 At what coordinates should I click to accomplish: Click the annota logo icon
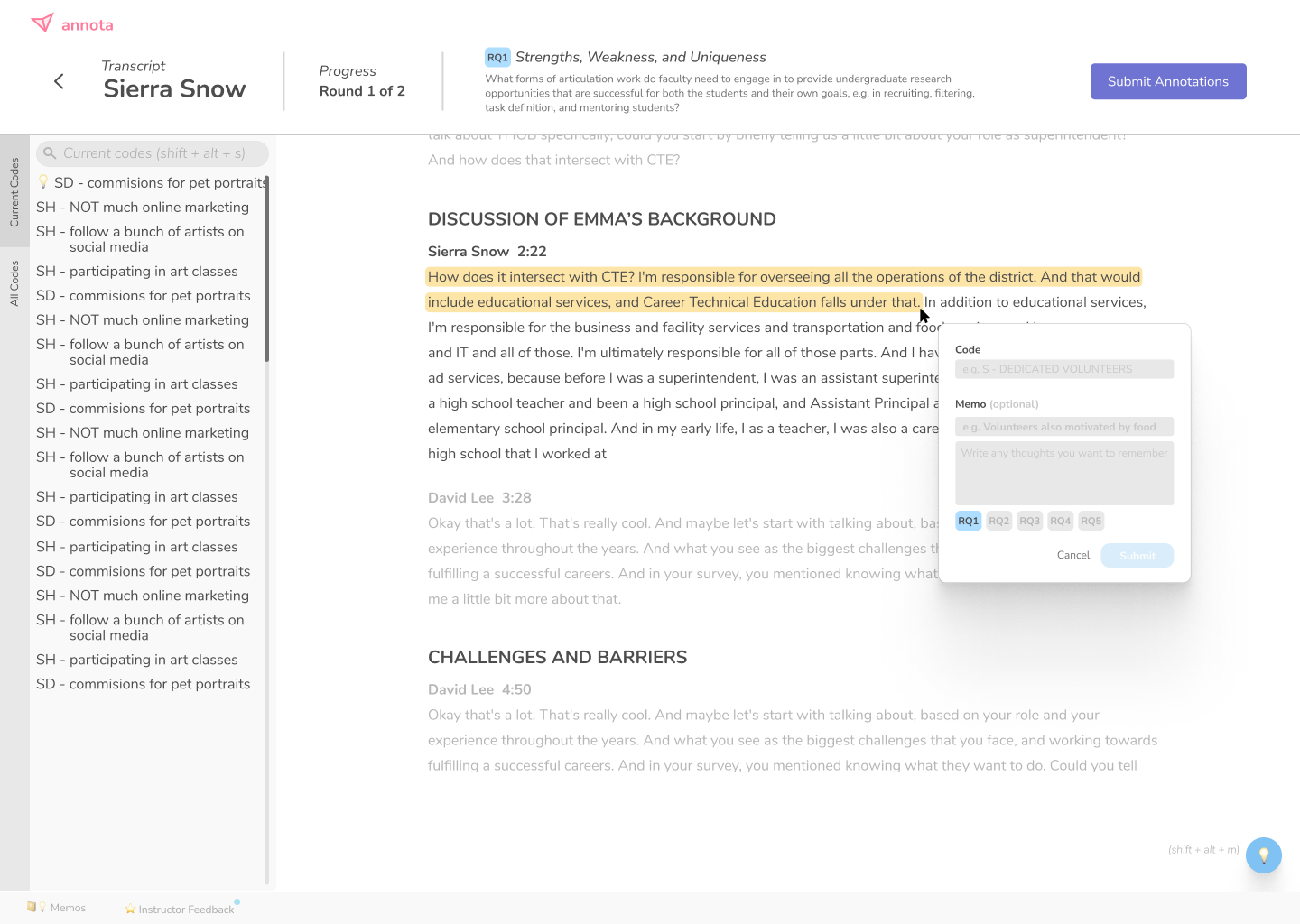[x=42, y=23]
